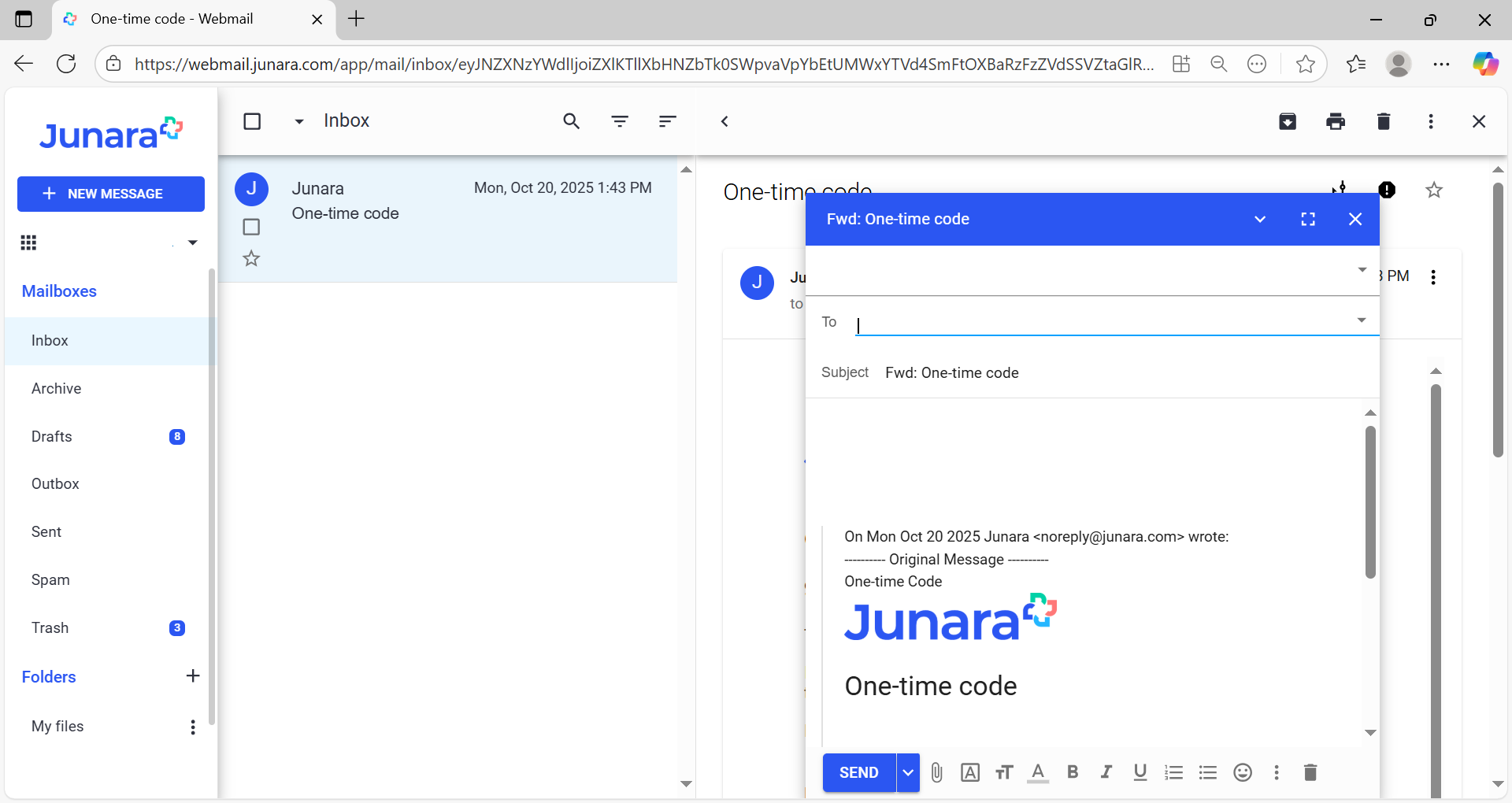
Task: Add a new folder with the plus icon
Action: (193, 675)
